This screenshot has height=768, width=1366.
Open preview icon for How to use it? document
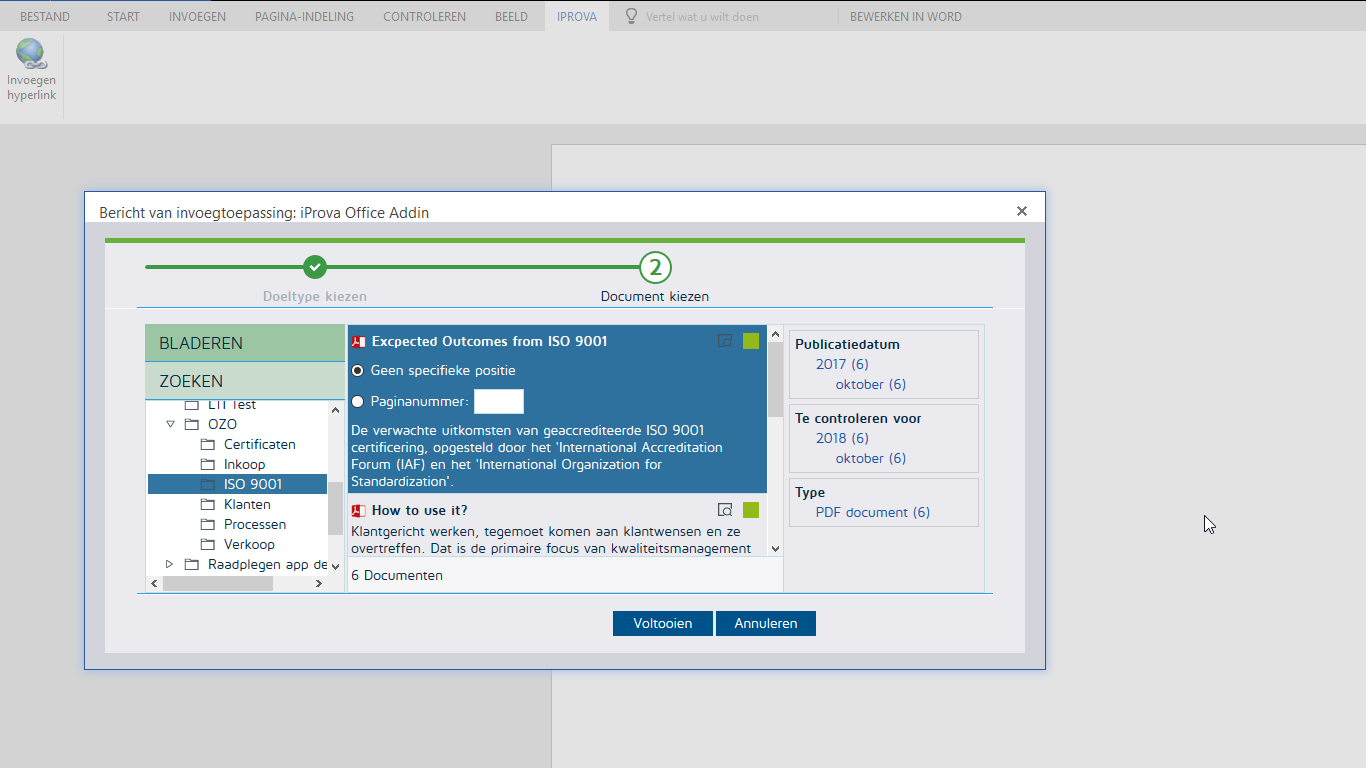725,510
